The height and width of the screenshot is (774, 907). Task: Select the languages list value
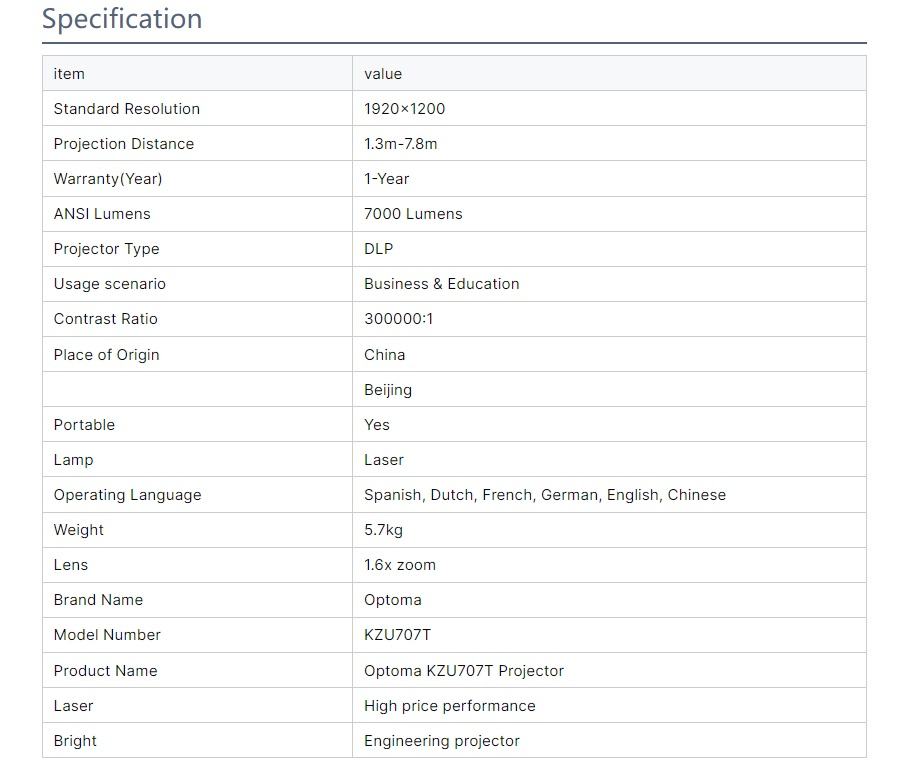[x=544, y=495]
